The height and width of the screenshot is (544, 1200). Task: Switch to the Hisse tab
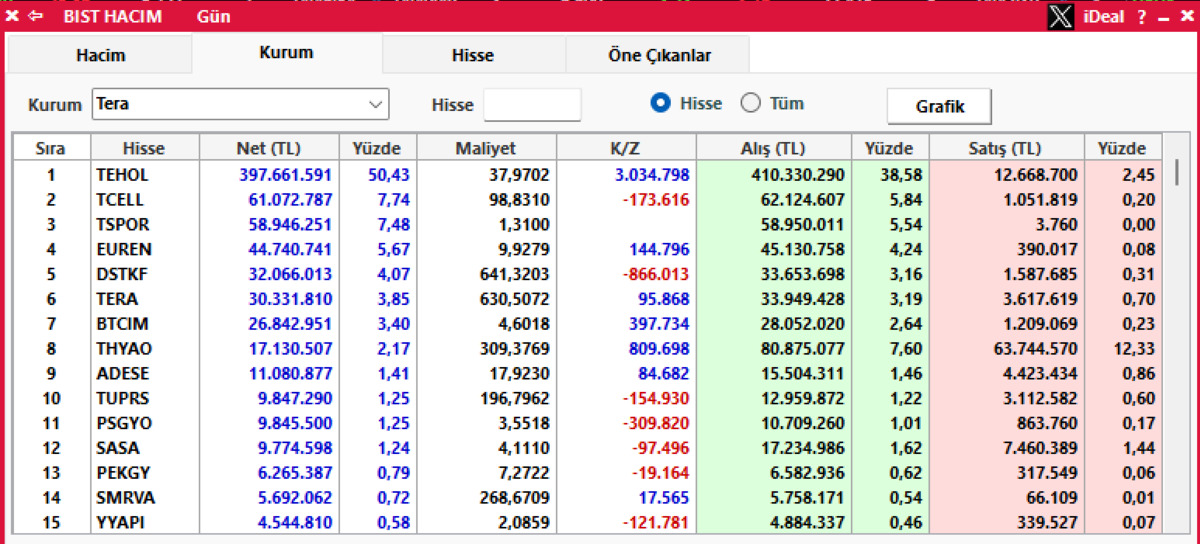pyautogui.click(x=473, y=56)
